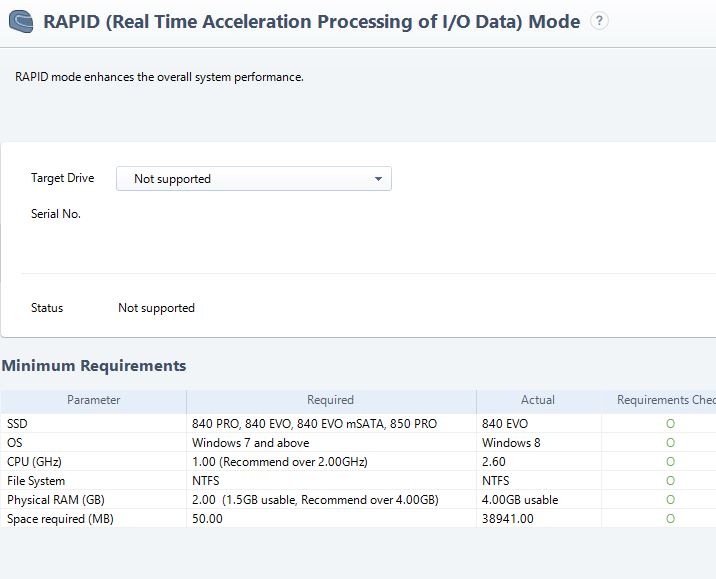The width and height of the screenshot is (716, 579).
Task: Click the OS row requirement check mark
Action: coord(670,443)
